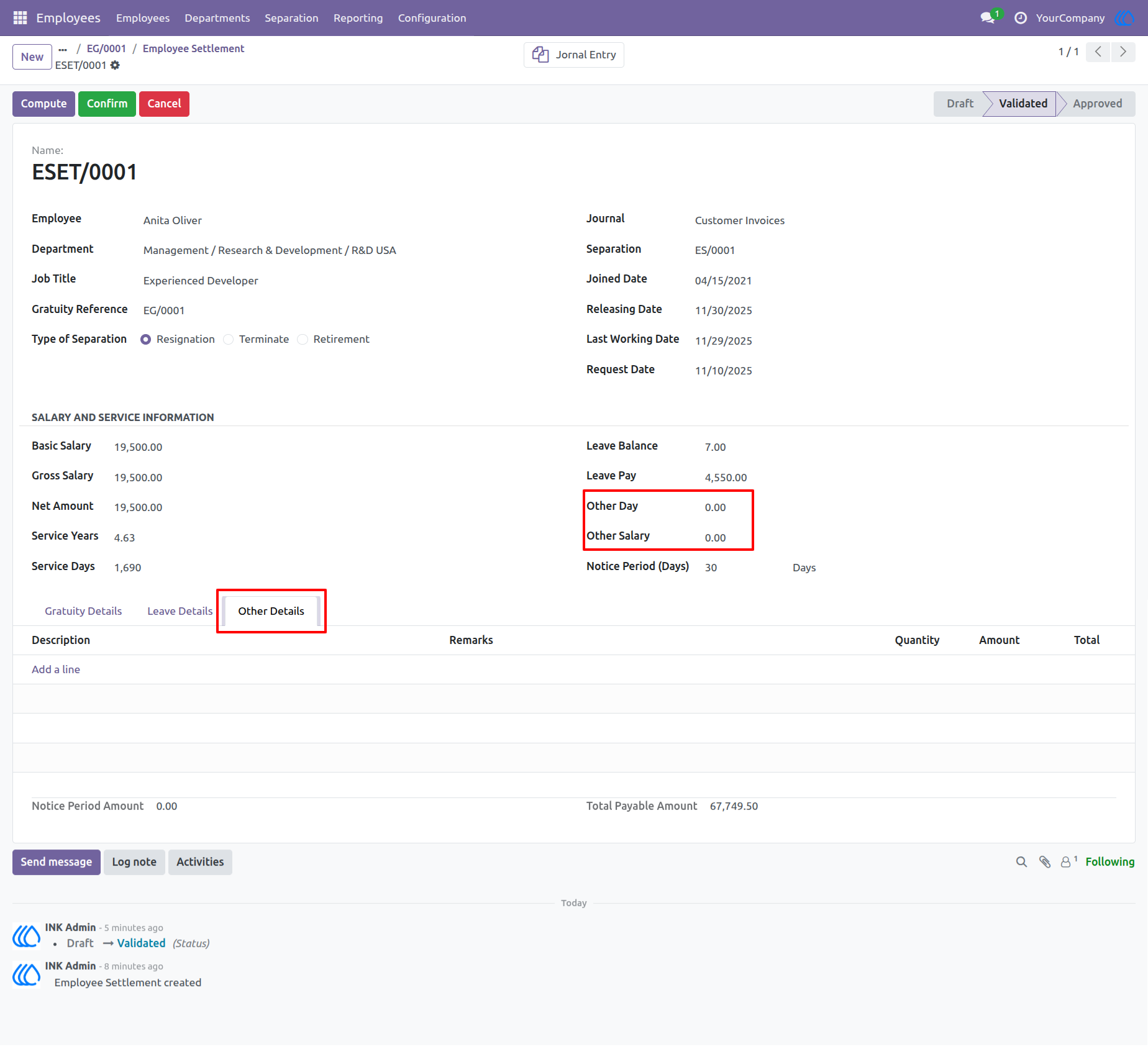Screen dimensions: 1148x1047
Task: Switch to the Other Details tab
Action: [271, 611]
